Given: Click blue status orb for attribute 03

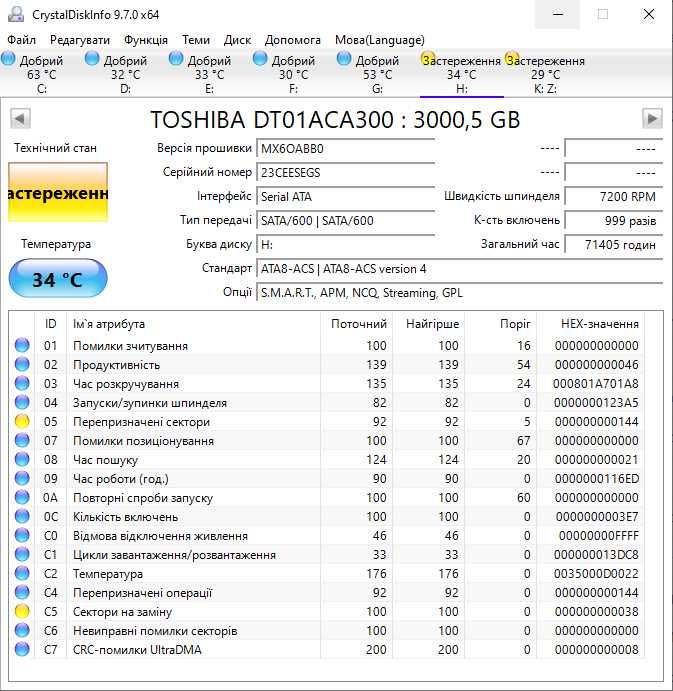Looking at the screenshot, I should [x=22, y=383].
